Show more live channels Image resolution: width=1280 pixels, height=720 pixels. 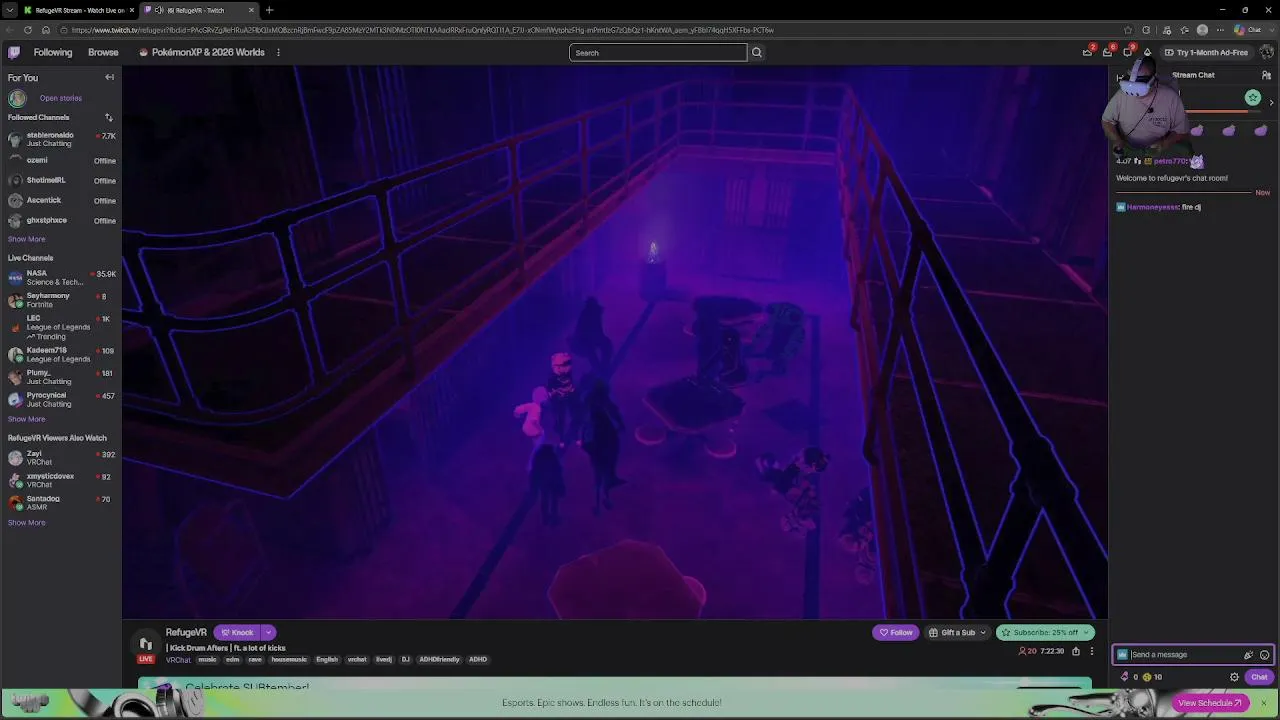27,419
